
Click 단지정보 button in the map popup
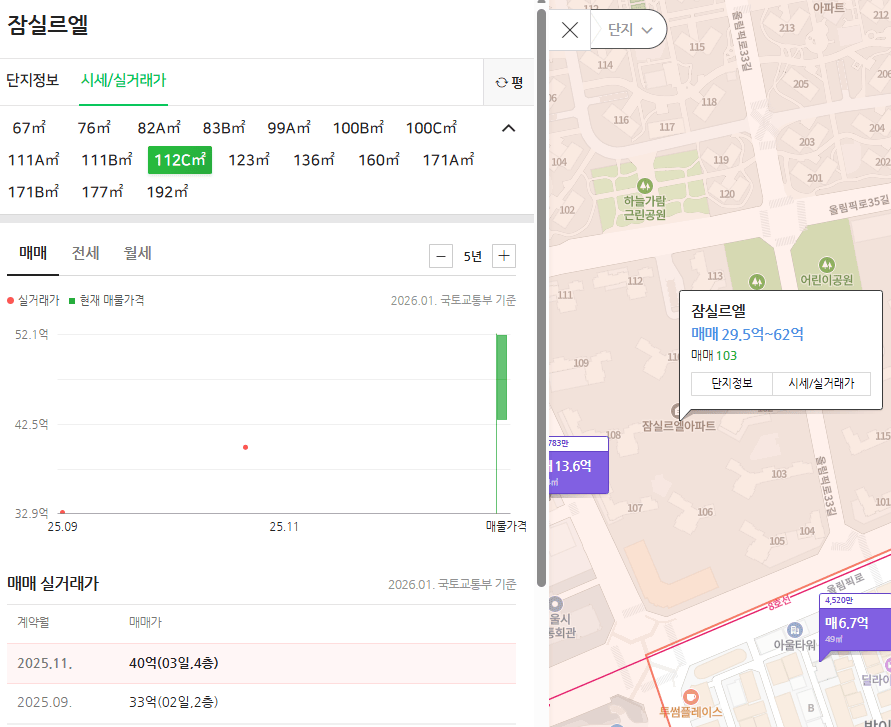731,383
